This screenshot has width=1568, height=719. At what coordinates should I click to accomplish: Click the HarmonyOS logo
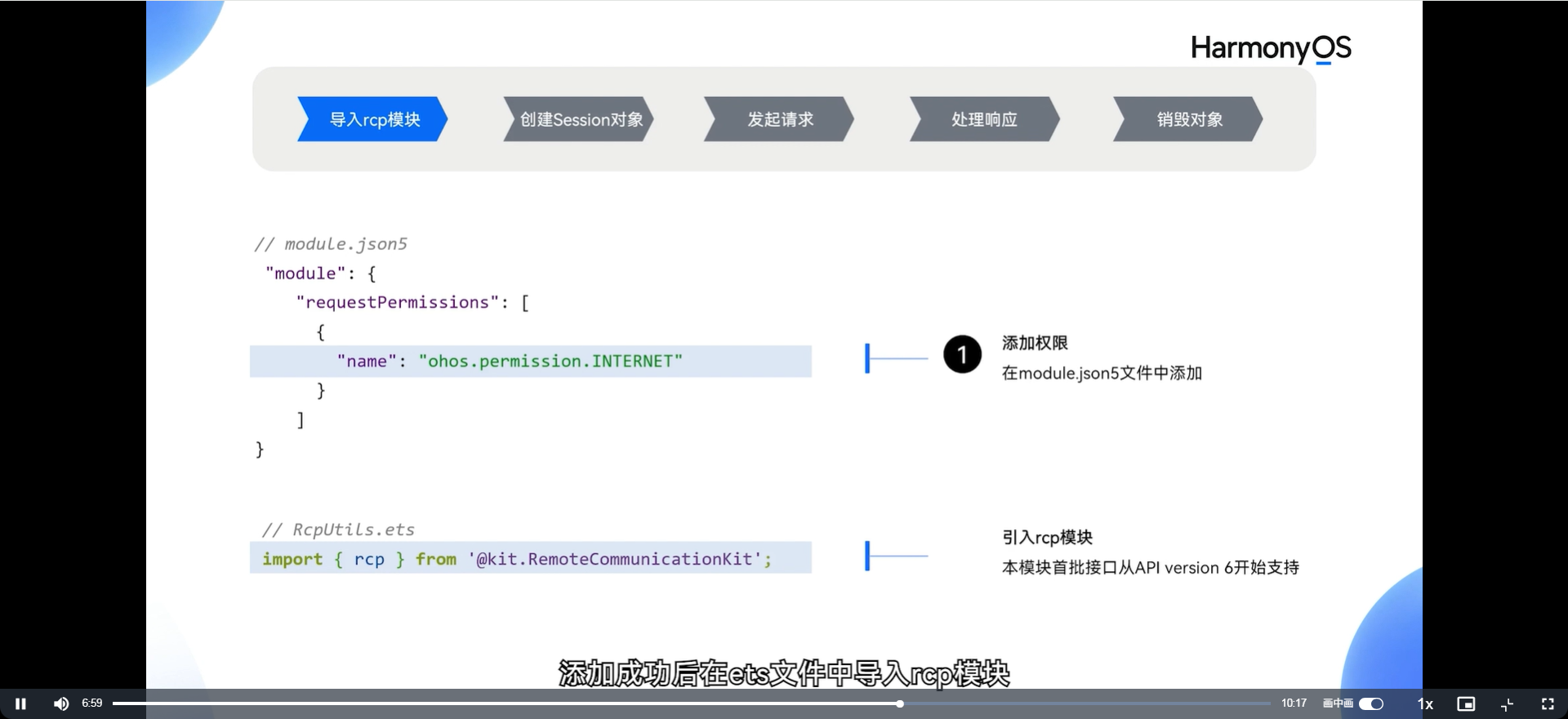click(1271, 48)
